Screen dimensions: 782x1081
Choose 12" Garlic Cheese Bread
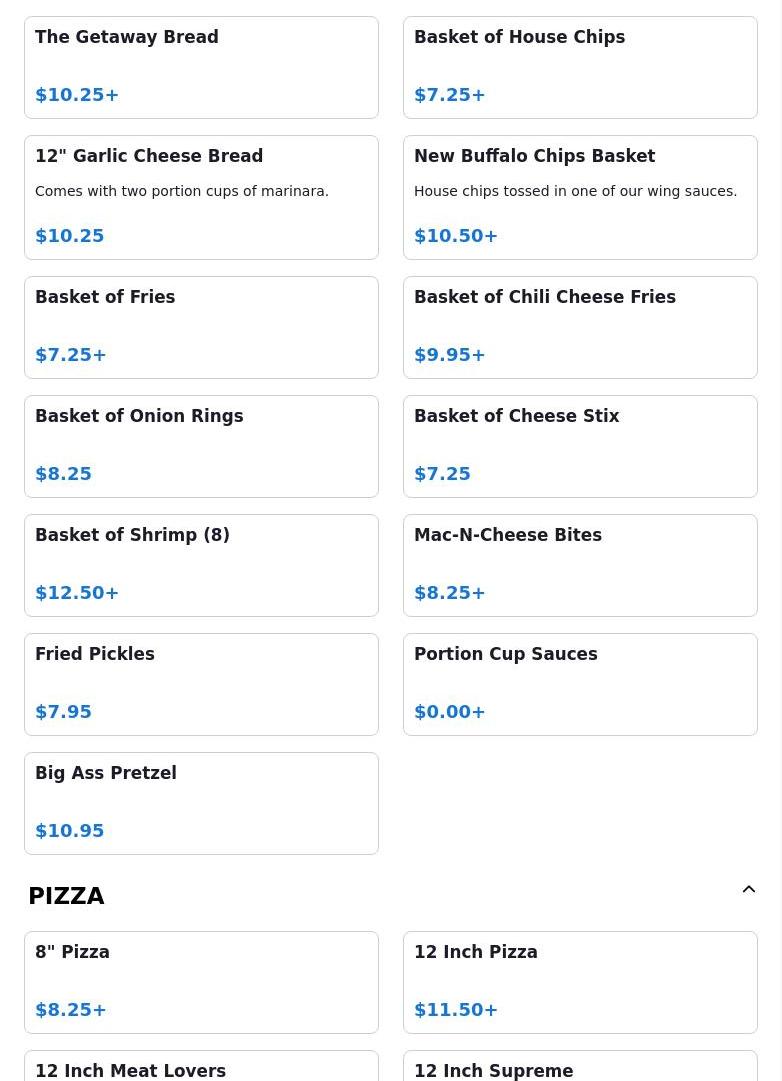pyautogui.click(x=201, y=197)
